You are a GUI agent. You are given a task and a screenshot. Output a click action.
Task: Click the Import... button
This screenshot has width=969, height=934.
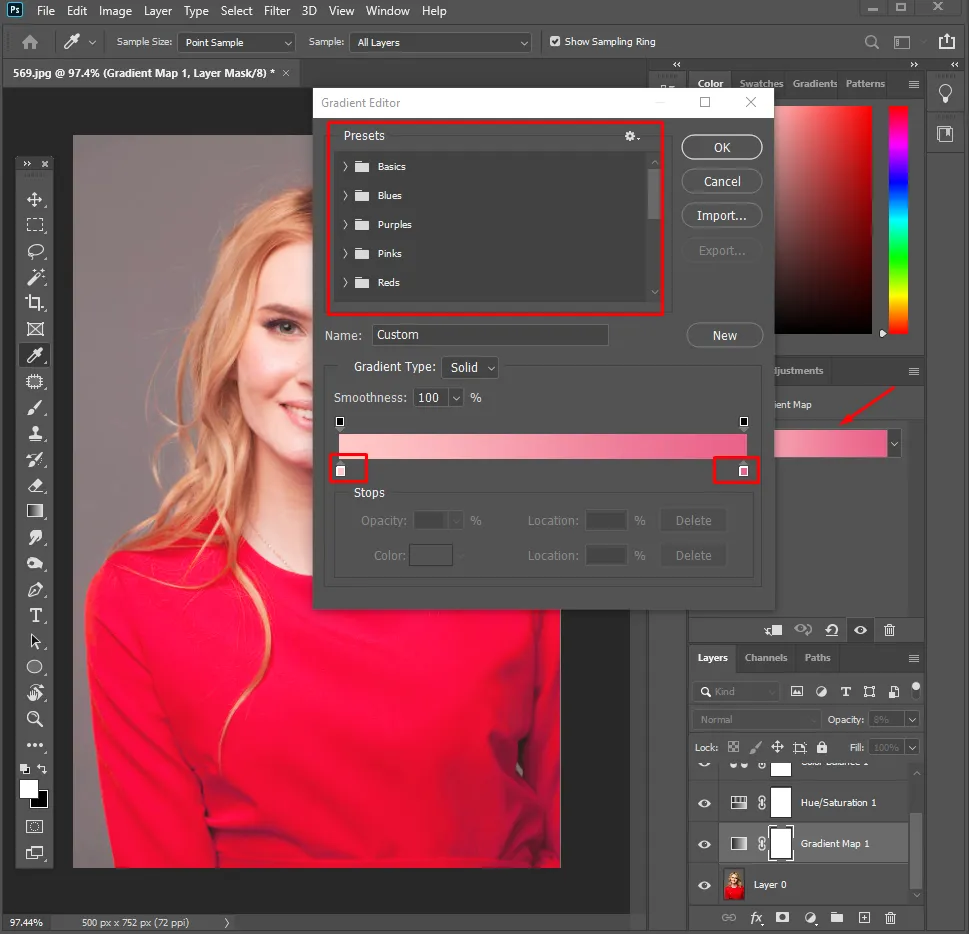(721, 216)
